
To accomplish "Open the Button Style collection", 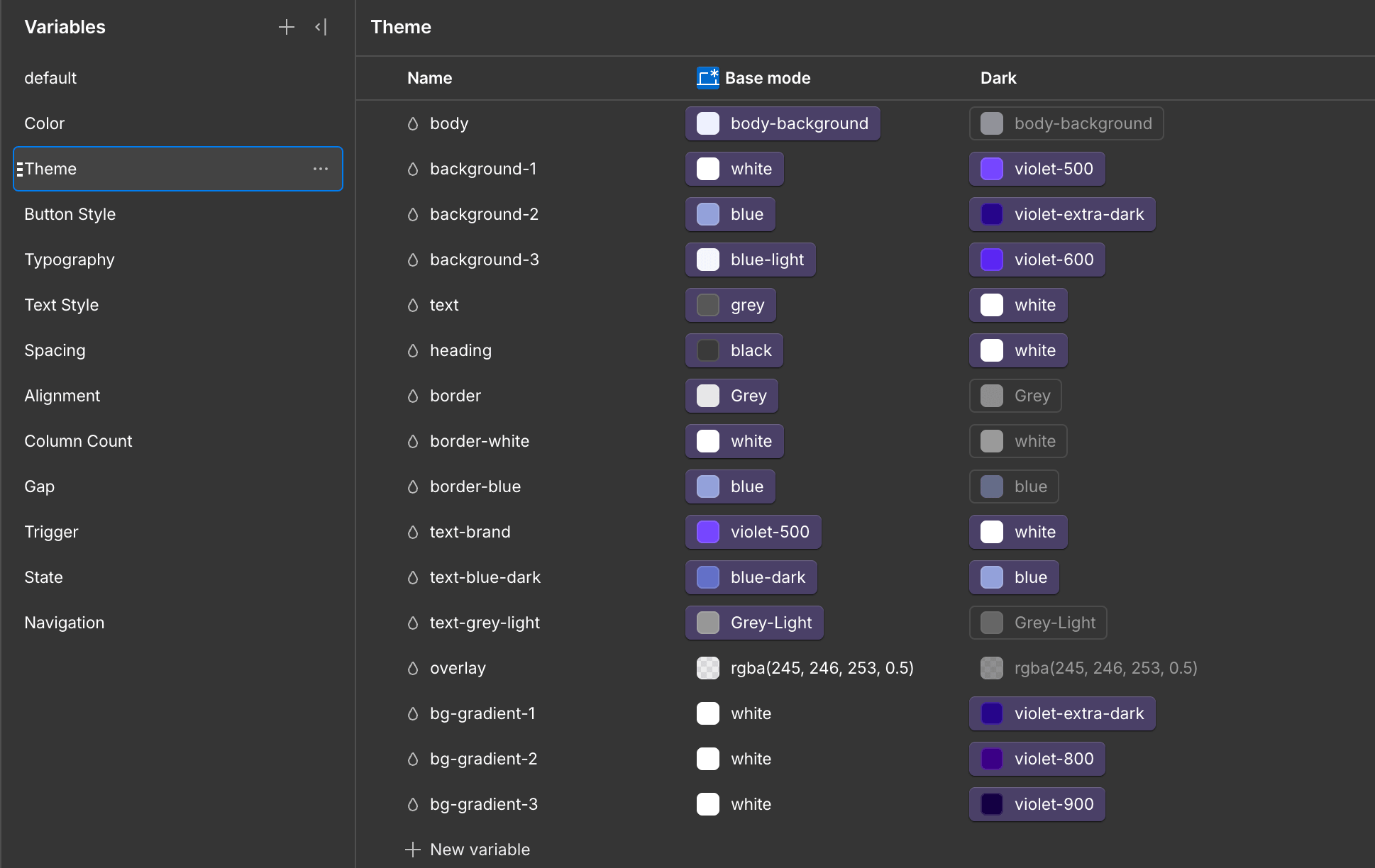I will pos(177,214).
